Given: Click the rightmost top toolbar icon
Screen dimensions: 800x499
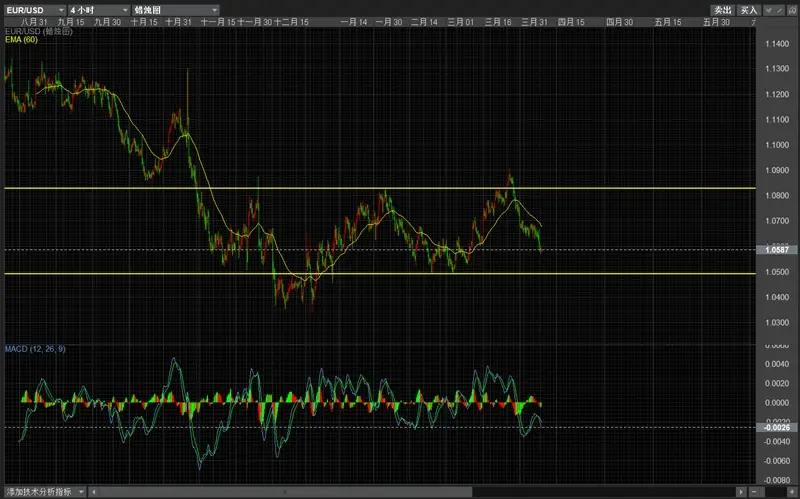Looking at the screenshot, I should (x=792, y=10).
